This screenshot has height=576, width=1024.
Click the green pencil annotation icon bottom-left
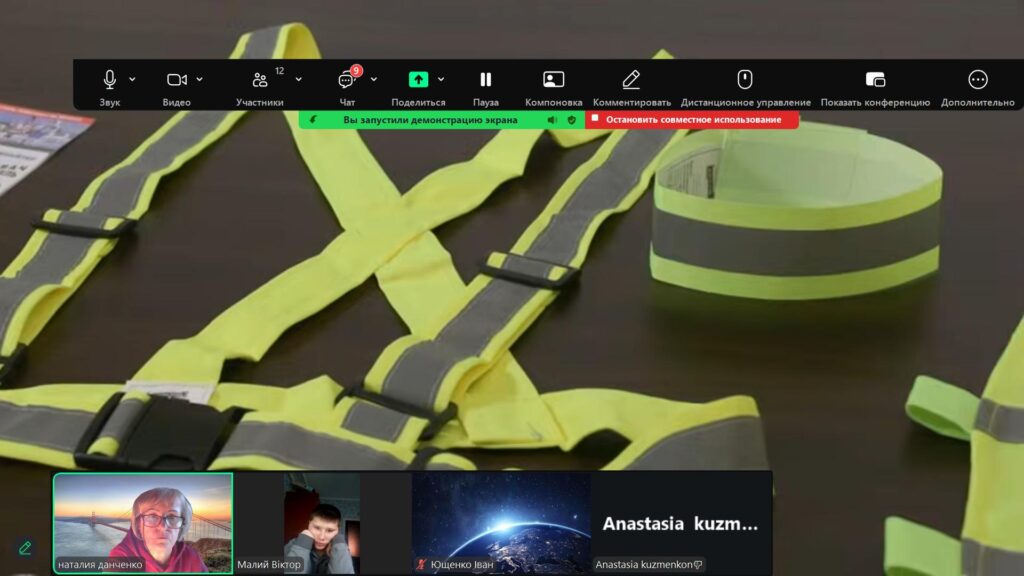pyautogui.click(x=25, y=548)
